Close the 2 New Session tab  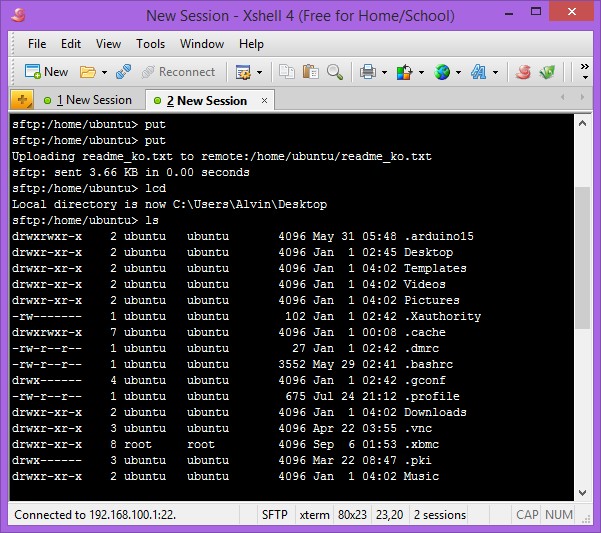[264, 100]
